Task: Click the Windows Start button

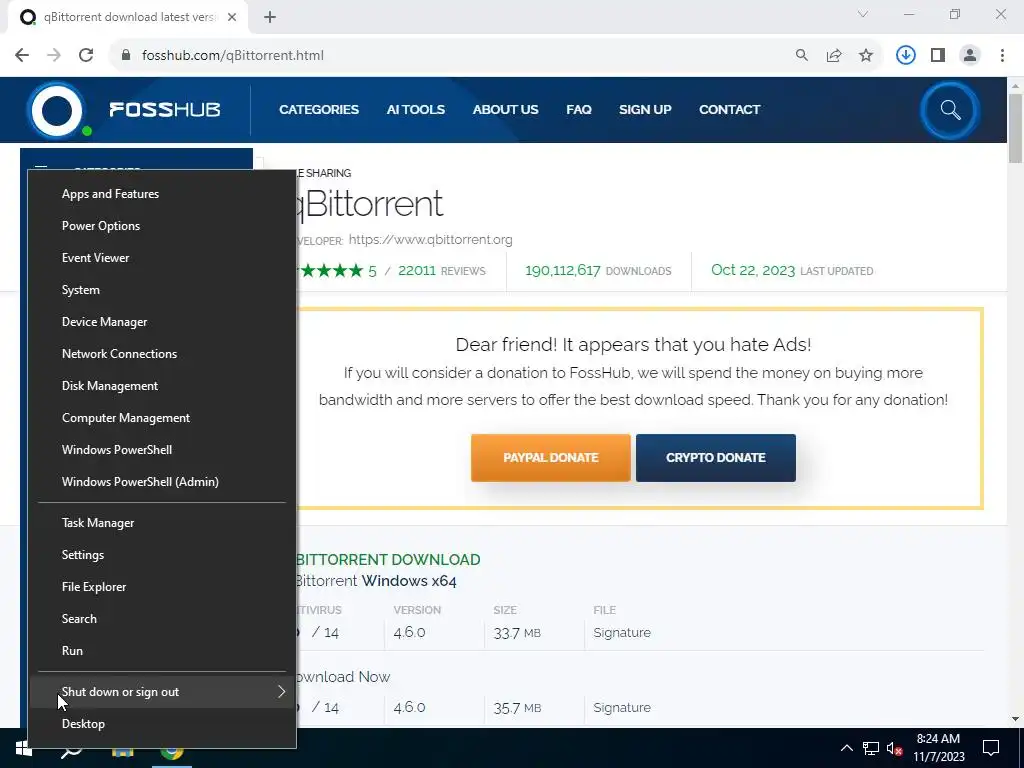Action: pos(24,748)
